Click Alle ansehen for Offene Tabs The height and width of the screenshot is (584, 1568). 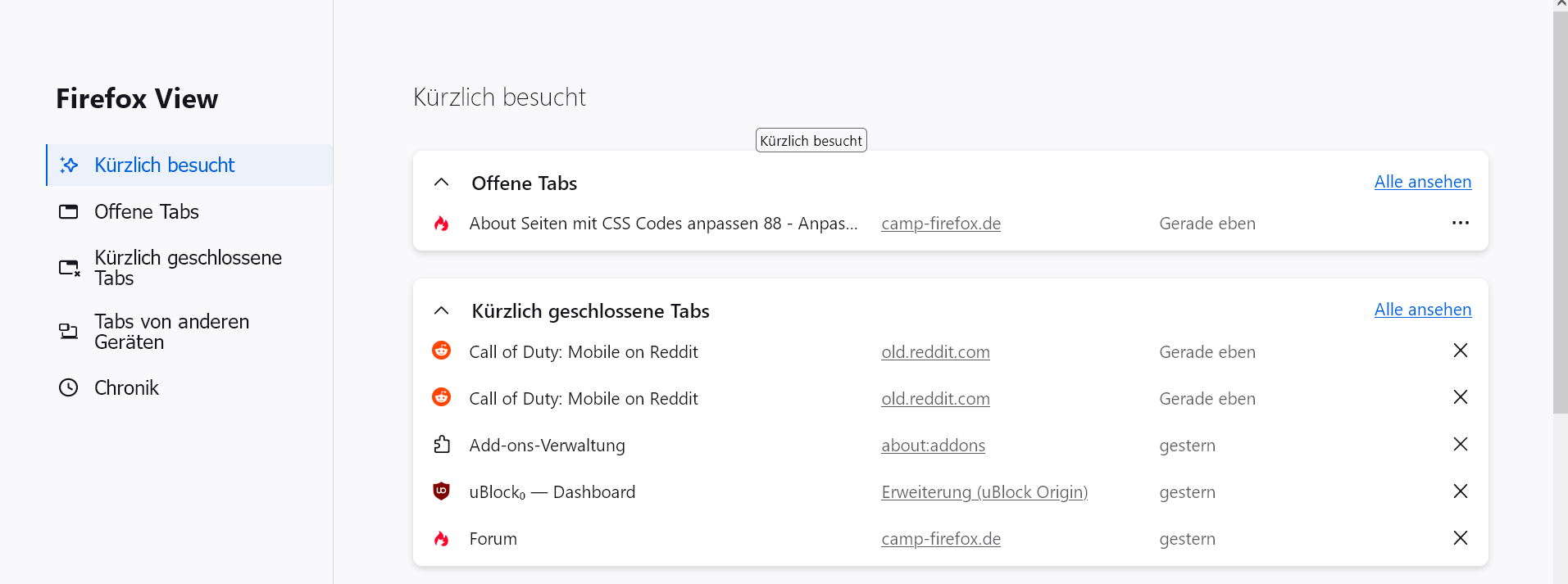pyautogui.click(x=1422, y=182)
